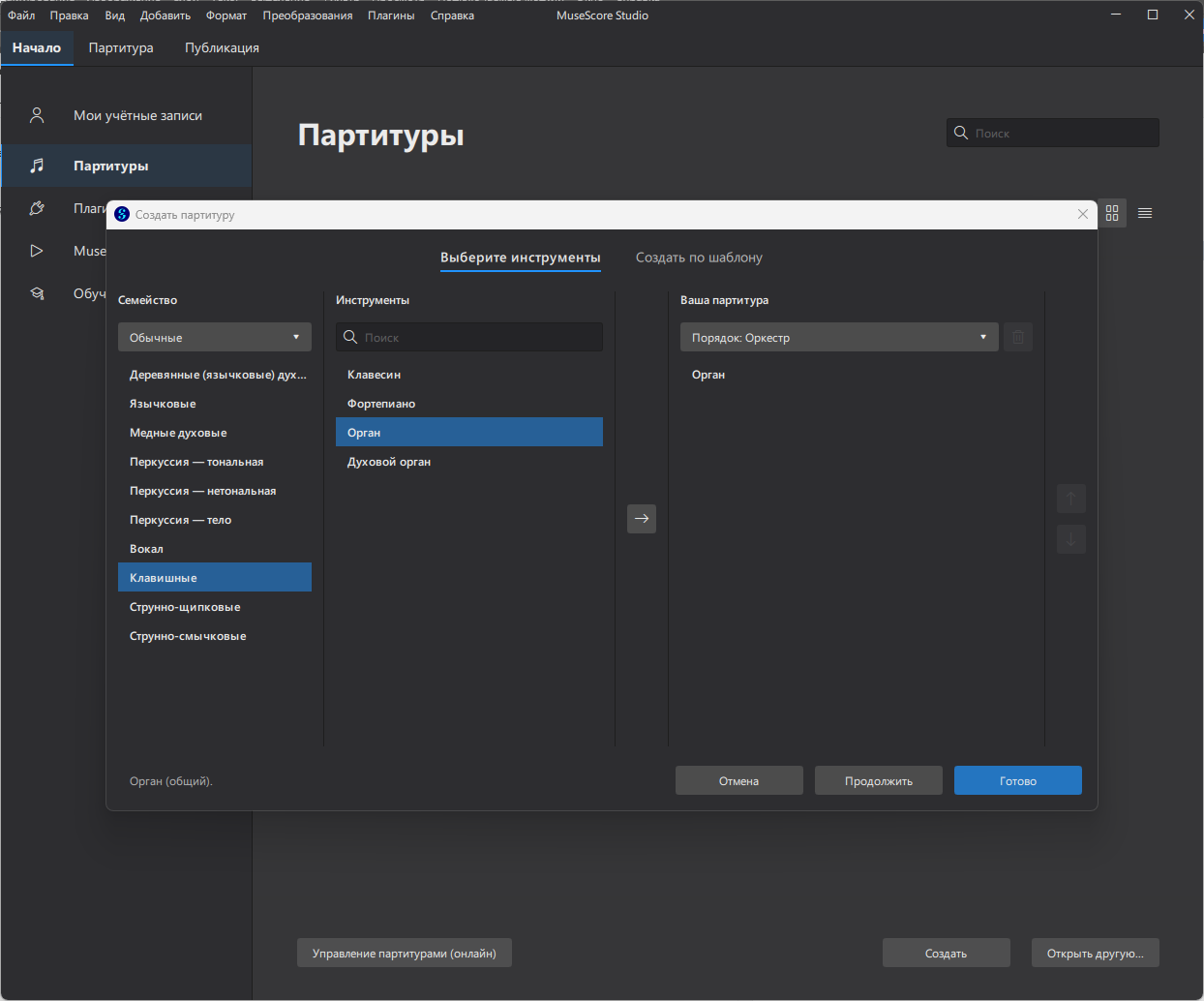Click the plugin icon in sidebar
Viewport: 1204px width, 1001px height.
point(37,208)
